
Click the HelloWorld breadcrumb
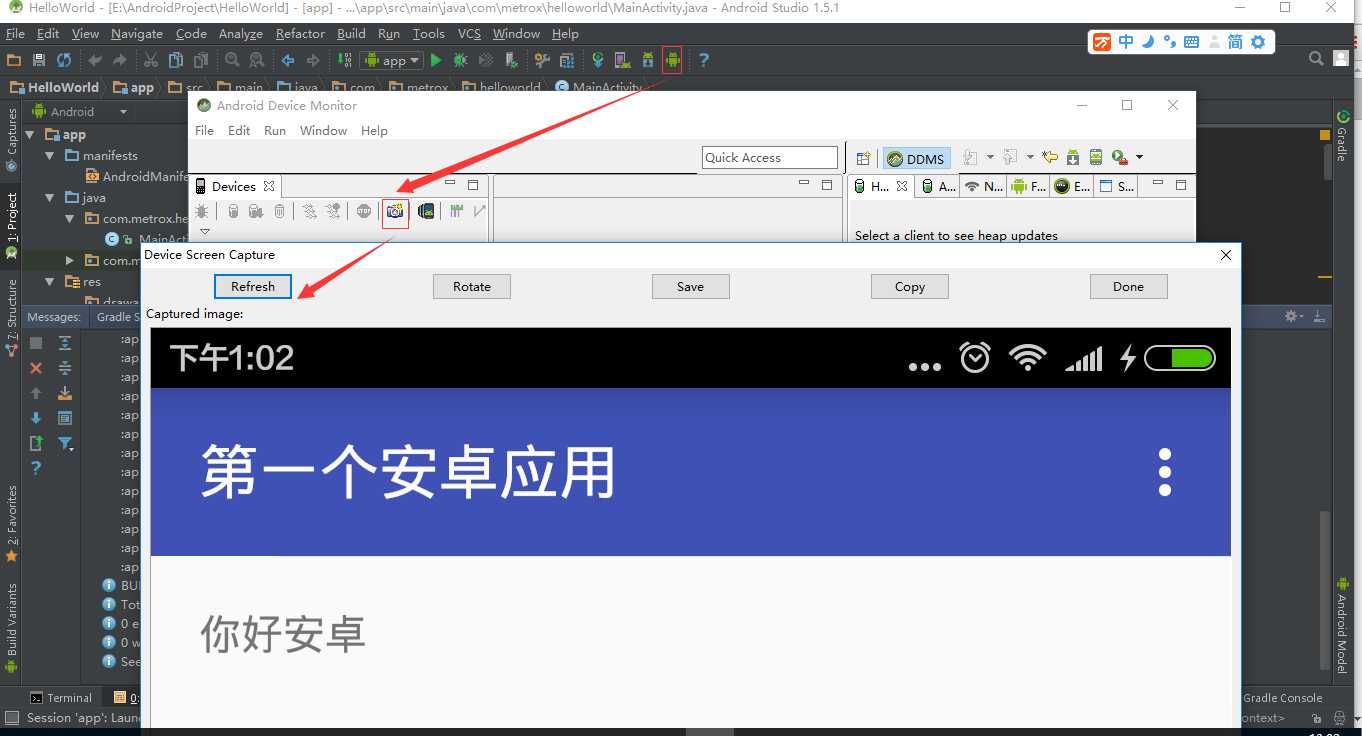[x=55, y=87]
